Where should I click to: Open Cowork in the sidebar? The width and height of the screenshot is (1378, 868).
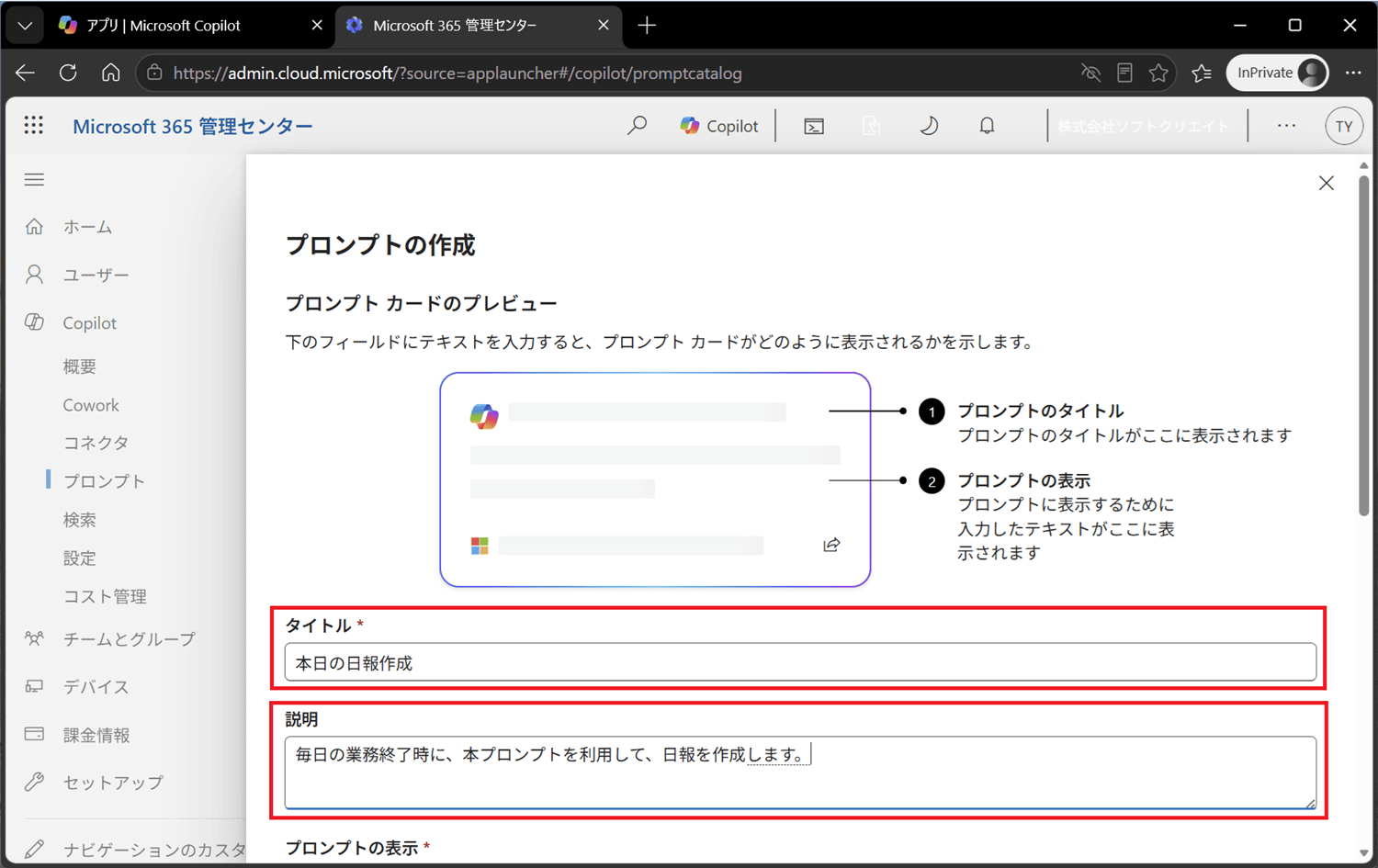tap(91, 405)
